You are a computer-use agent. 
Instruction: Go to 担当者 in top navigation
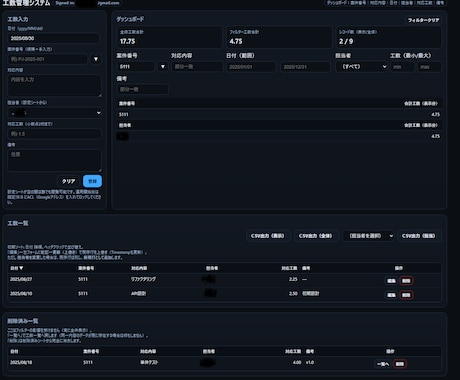tap(407, 3)
